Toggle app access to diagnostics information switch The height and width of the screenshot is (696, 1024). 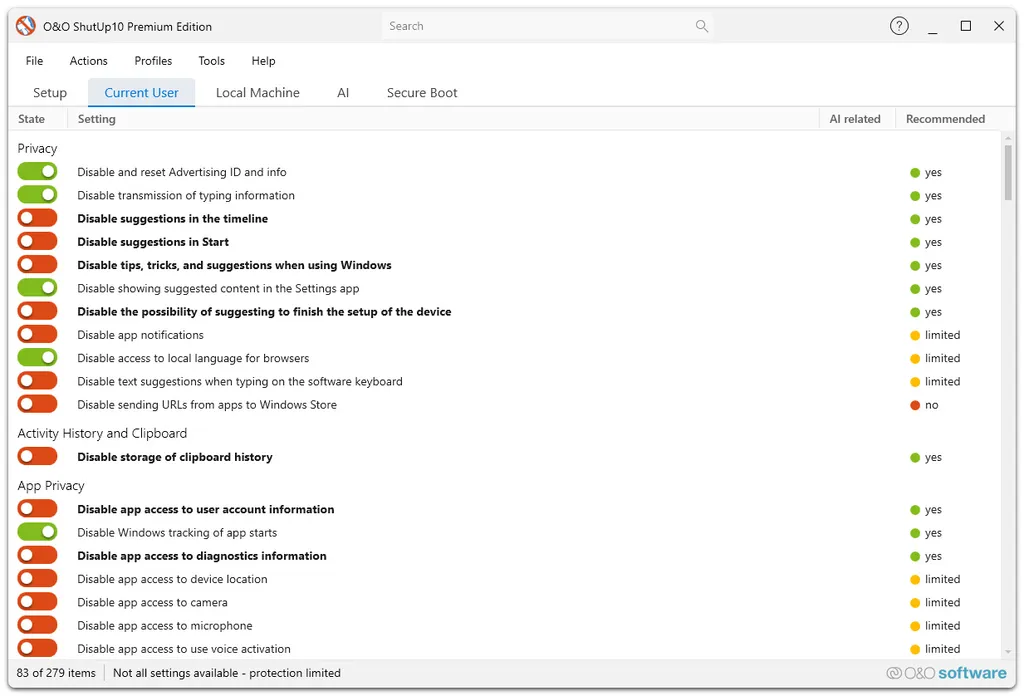37,556
